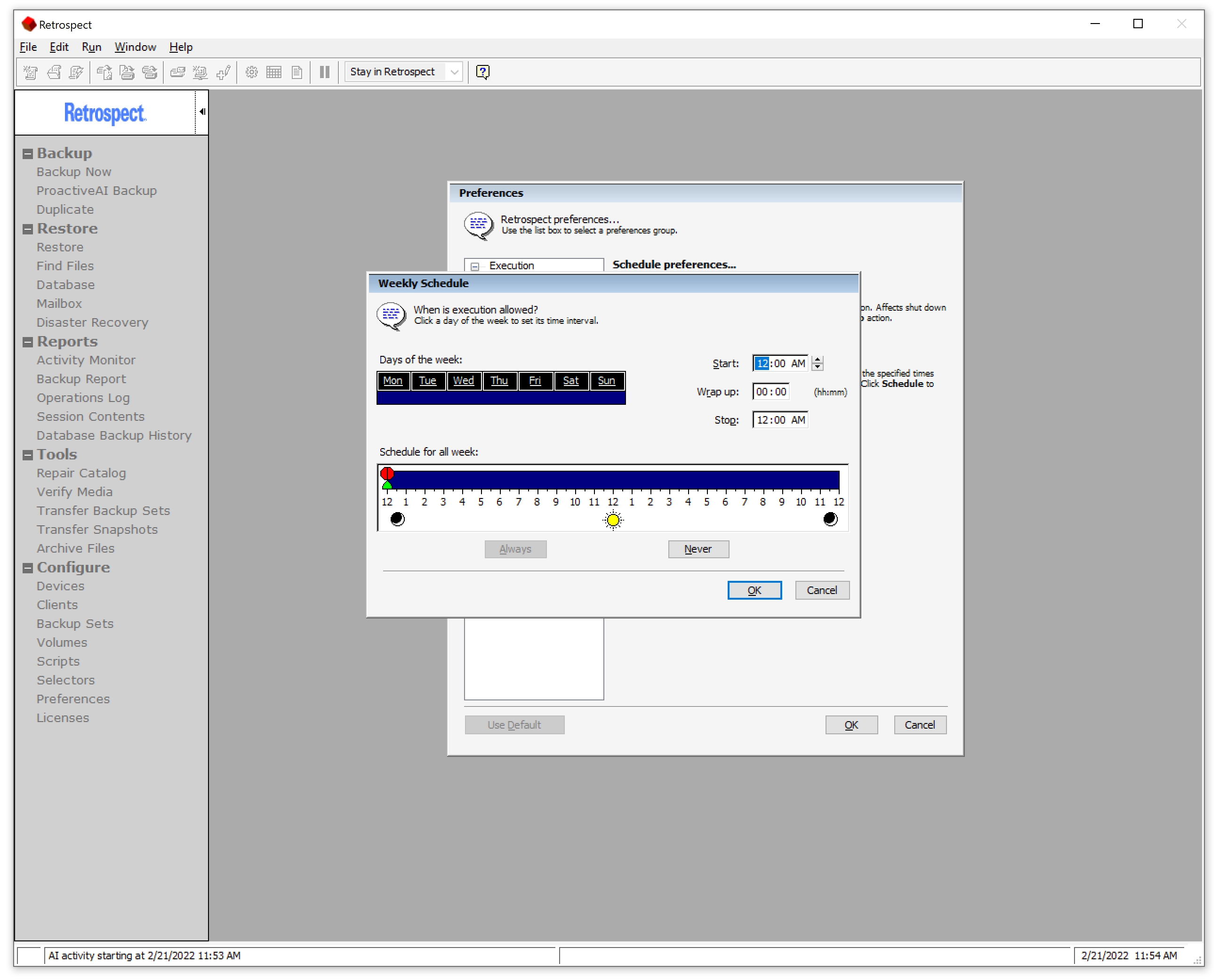Click Use Default in Preferences window
Viewport: 1219px width, 980px height.
pyautogui.click(x=514, y=725)
